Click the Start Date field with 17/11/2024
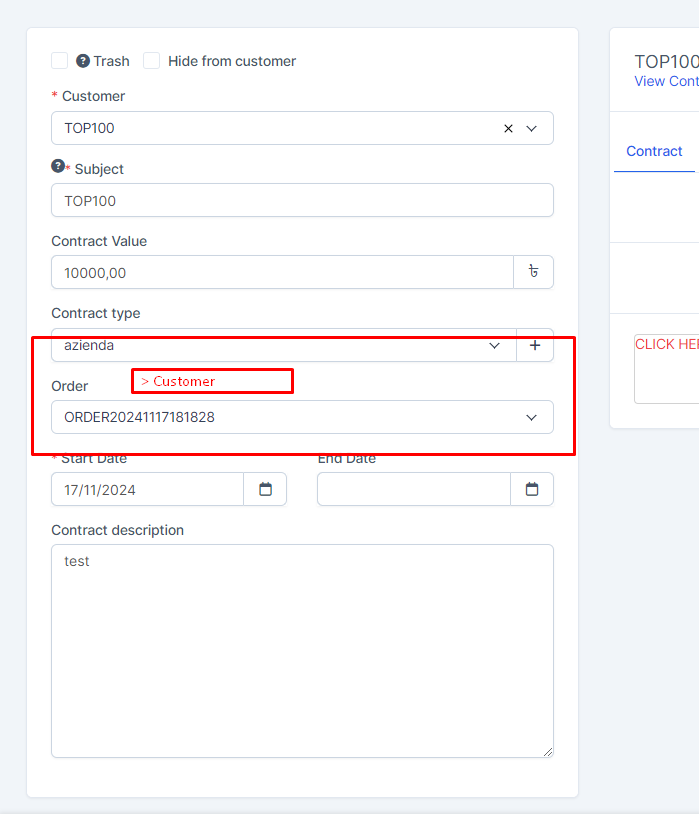 coord(147,489)
